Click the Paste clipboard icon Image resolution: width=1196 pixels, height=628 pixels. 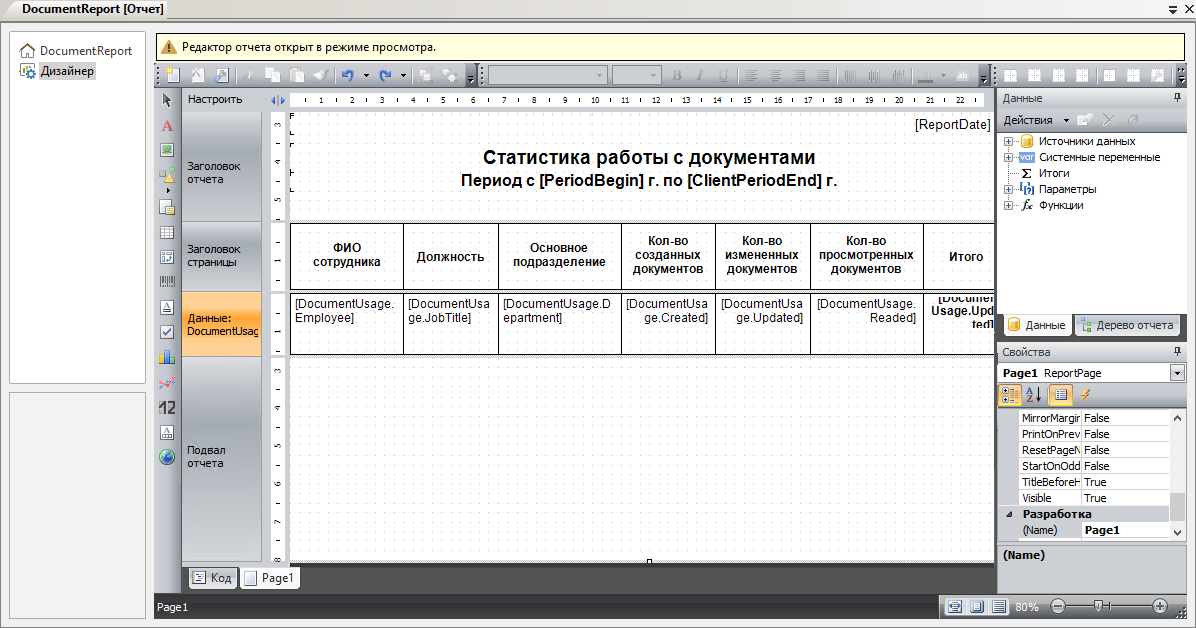[x=297, y=75]
